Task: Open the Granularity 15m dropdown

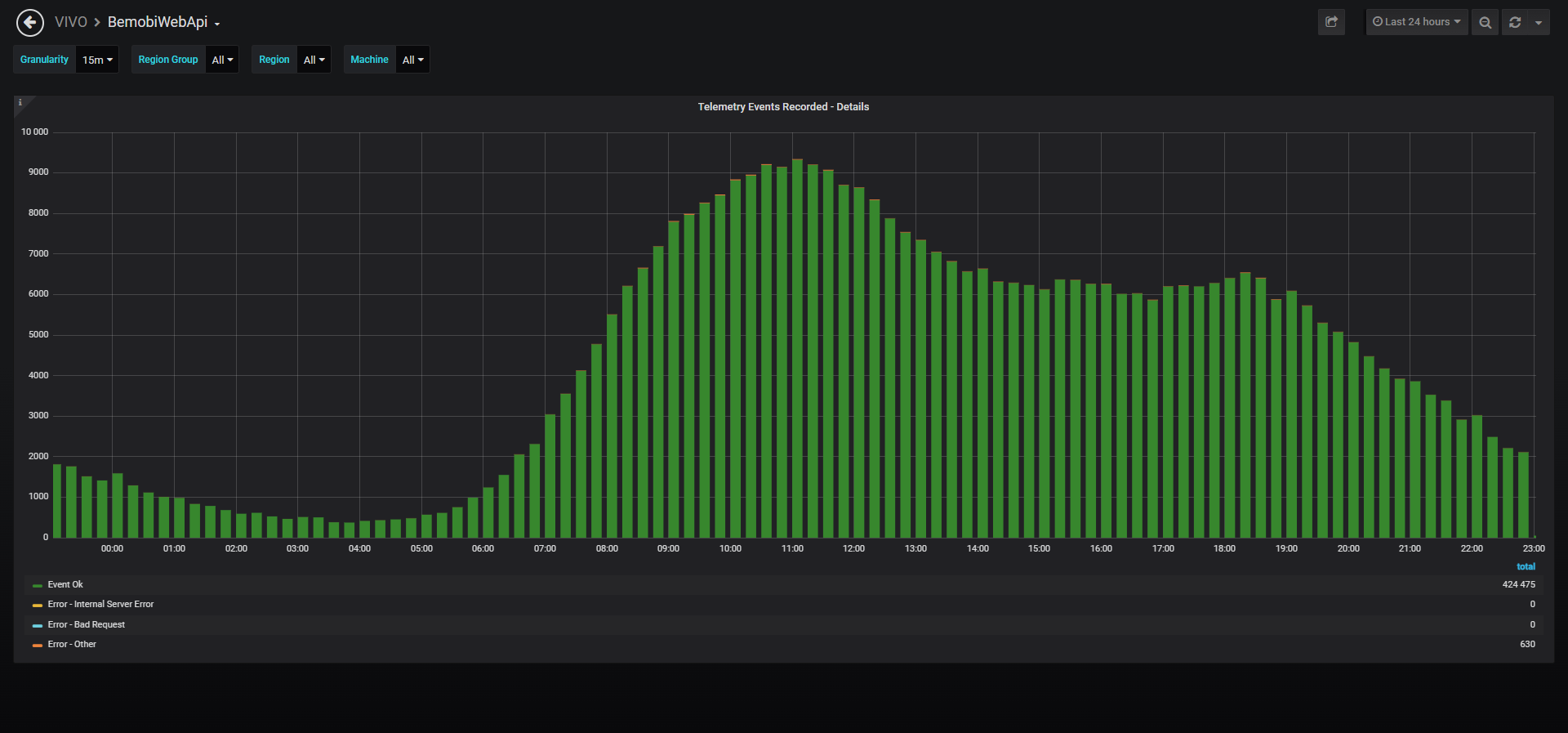Action: point(97,60)
